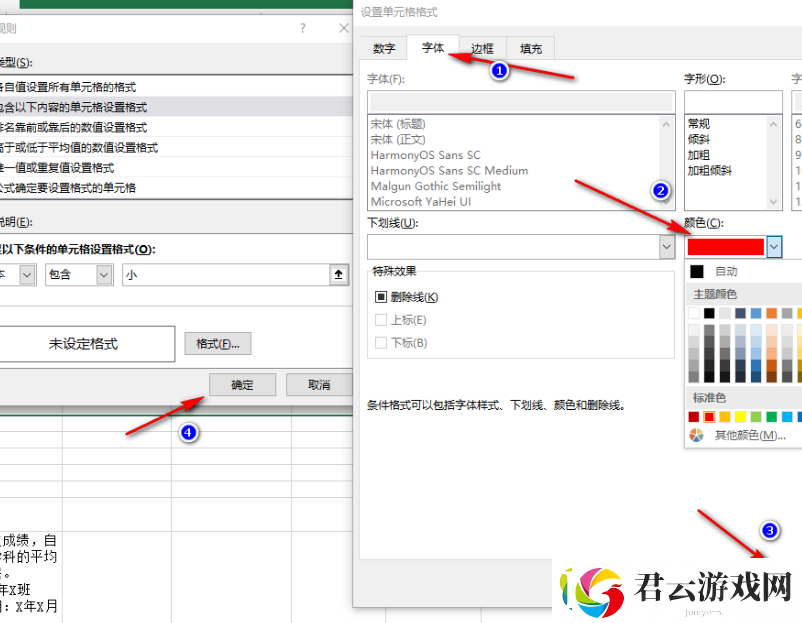Select the light blue standard color
The width and height of the screenshot is (802, 623).
tap(787, 417)
